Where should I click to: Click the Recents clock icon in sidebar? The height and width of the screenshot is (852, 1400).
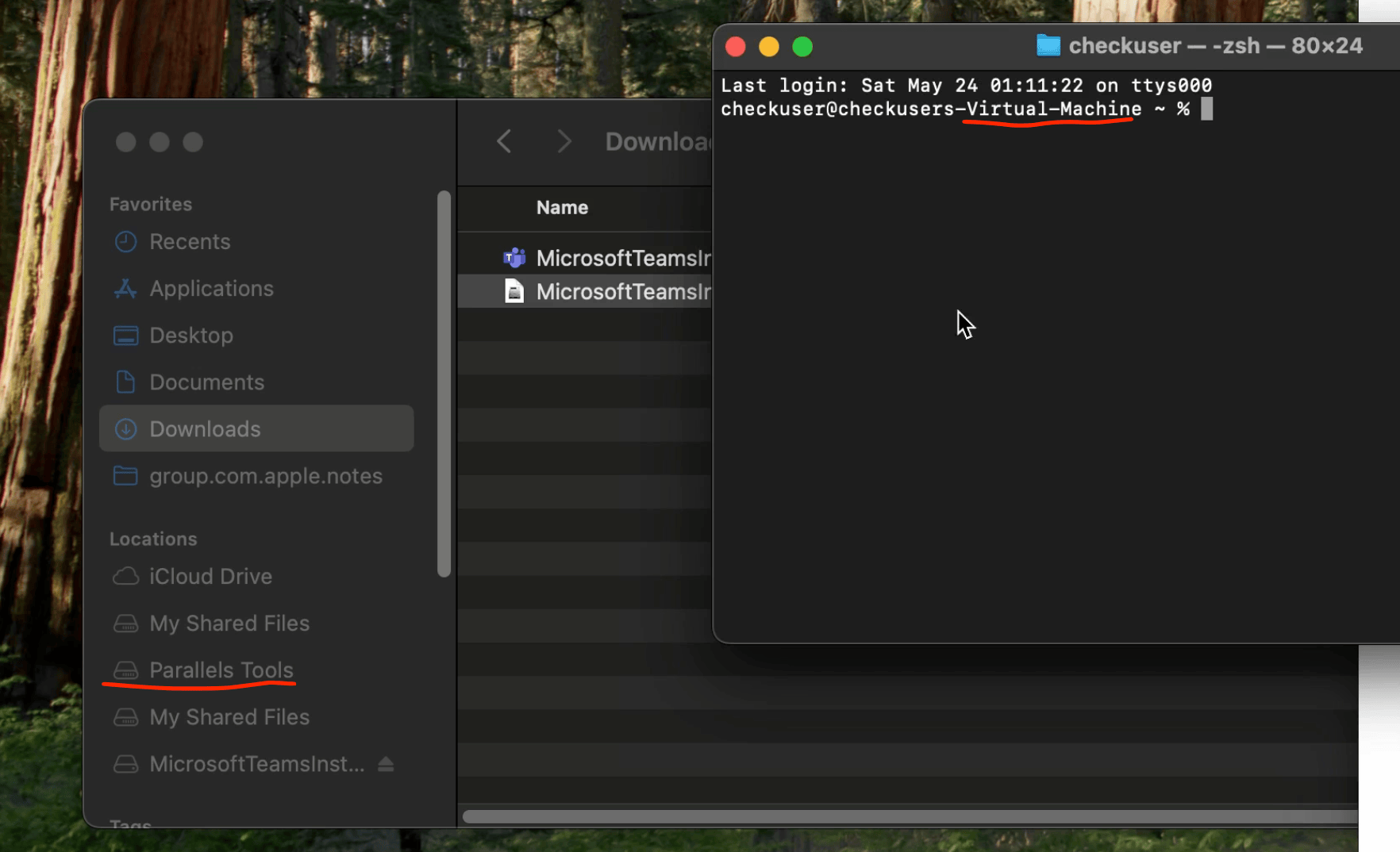pos(125,242)
